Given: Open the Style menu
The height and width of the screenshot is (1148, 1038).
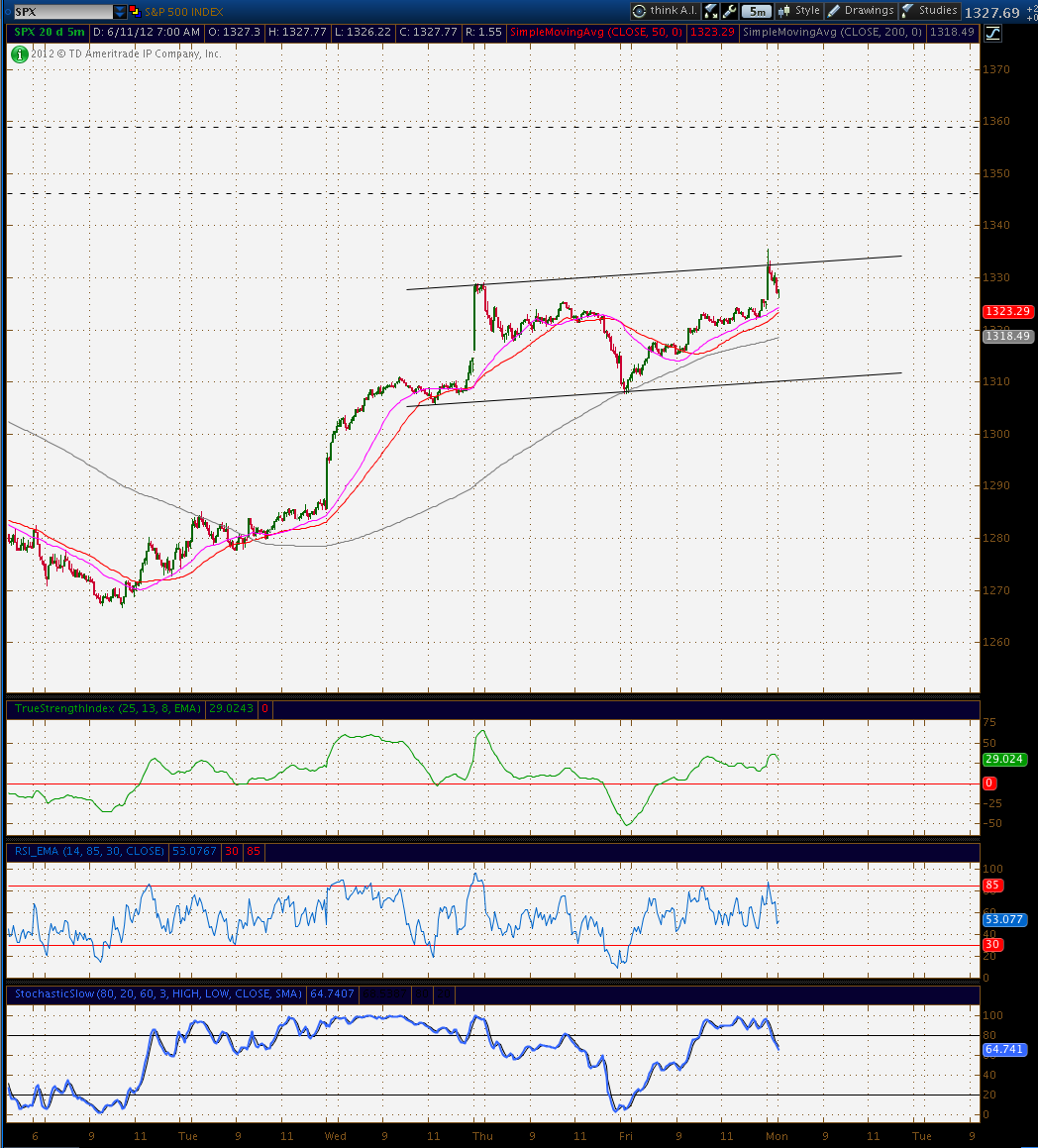Looking at the screenshot, I should coord(799,11).
